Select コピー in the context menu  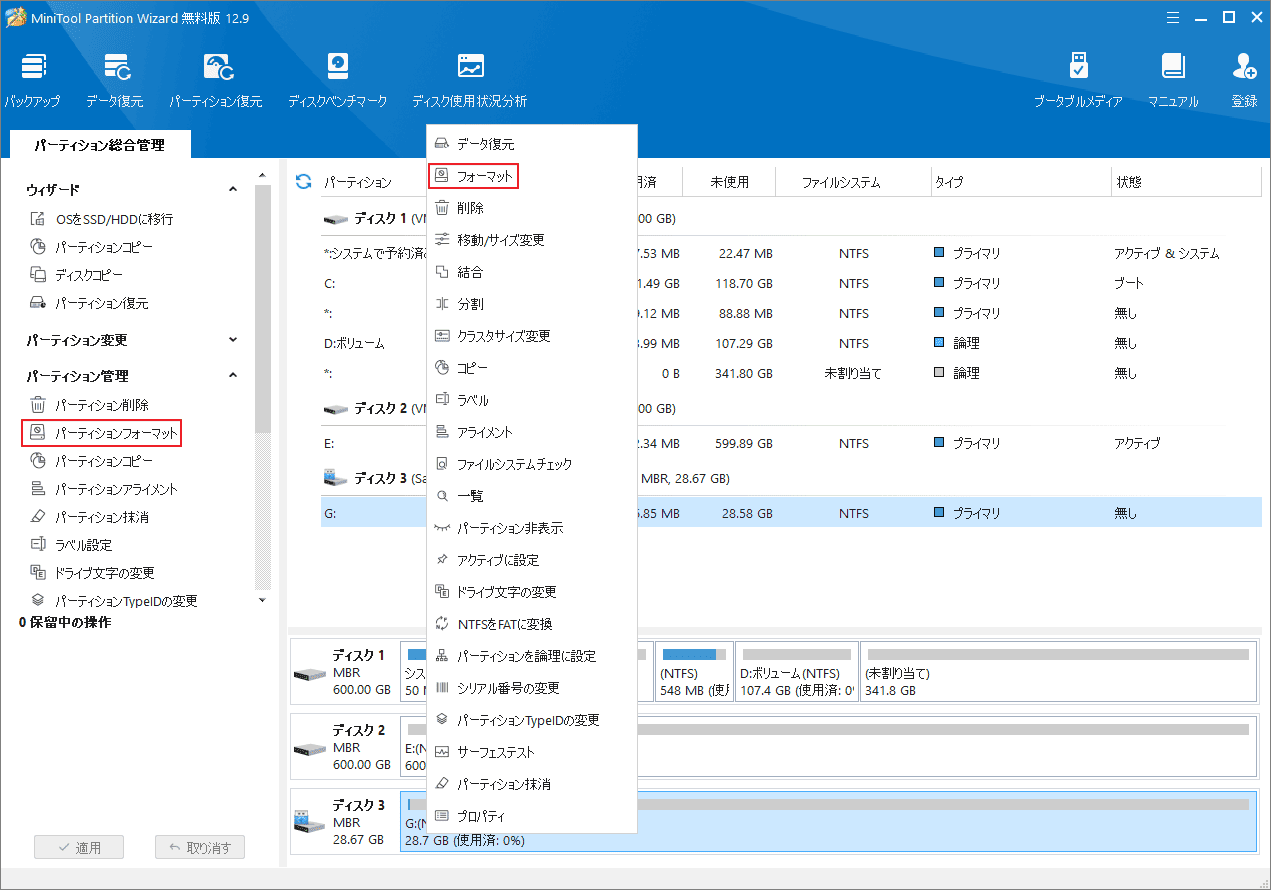tap(532, 368)
